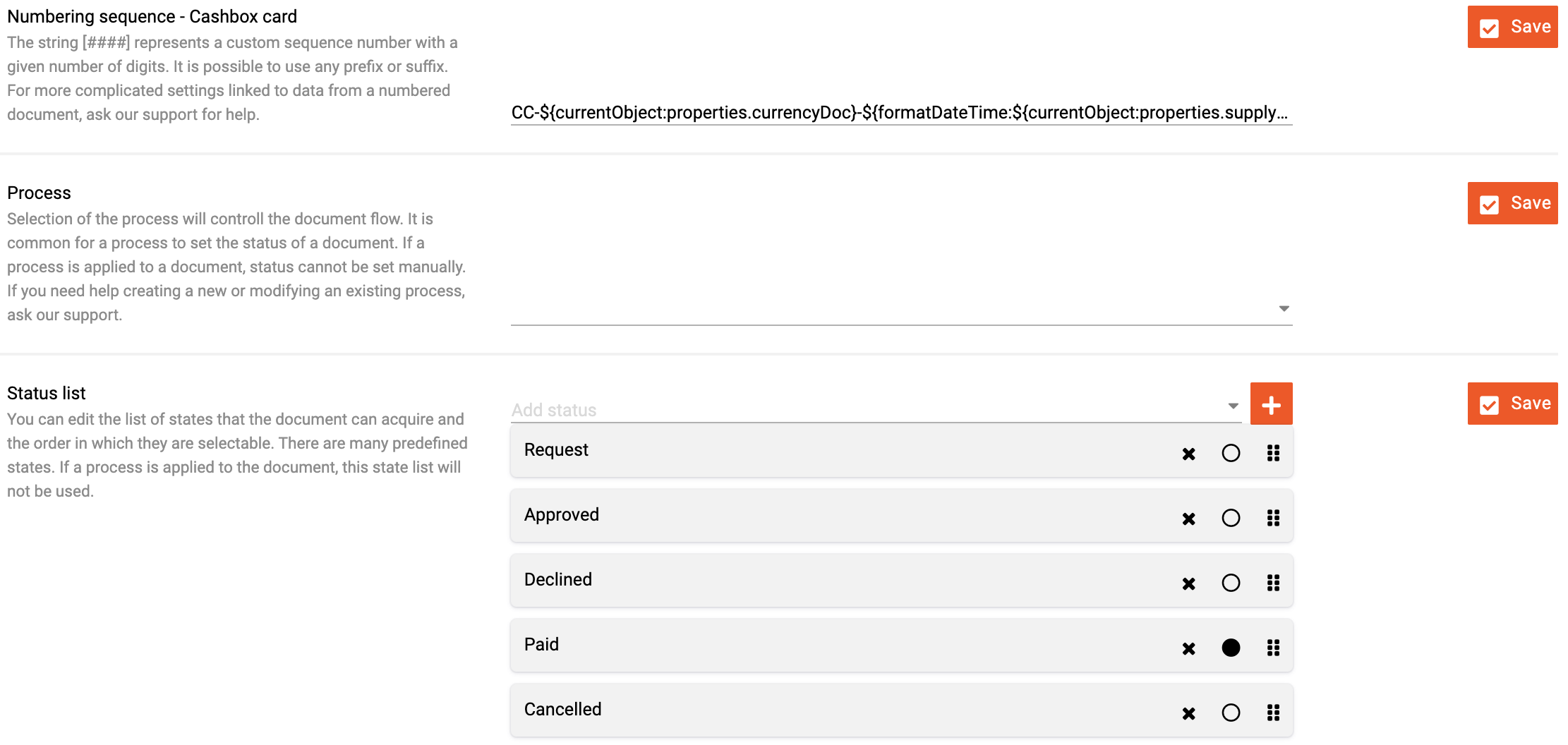Select the Declined status radio button

pyautogui.click(x=1231, y=583)
